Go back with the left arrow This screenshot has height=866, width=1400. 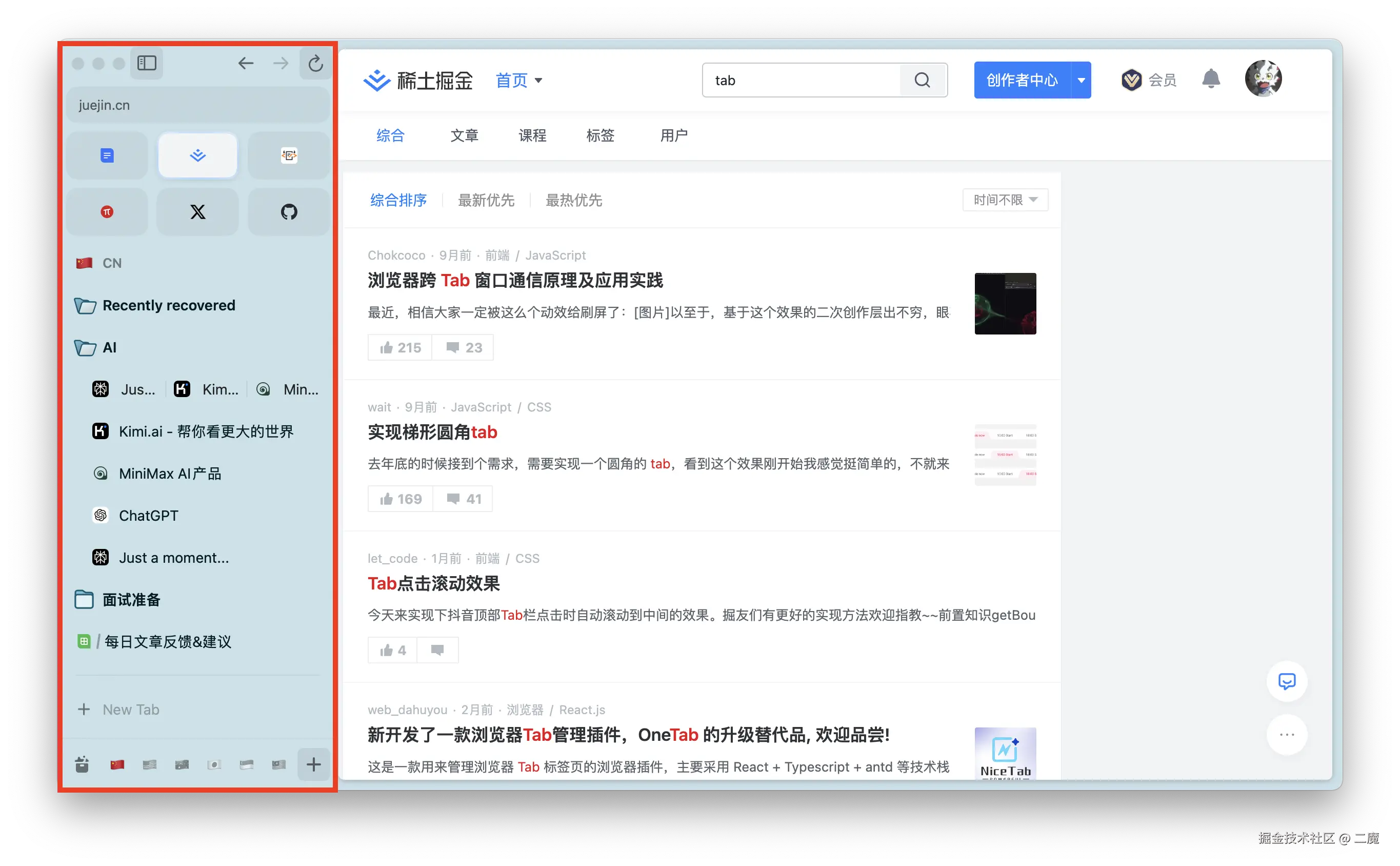point(246,63)
